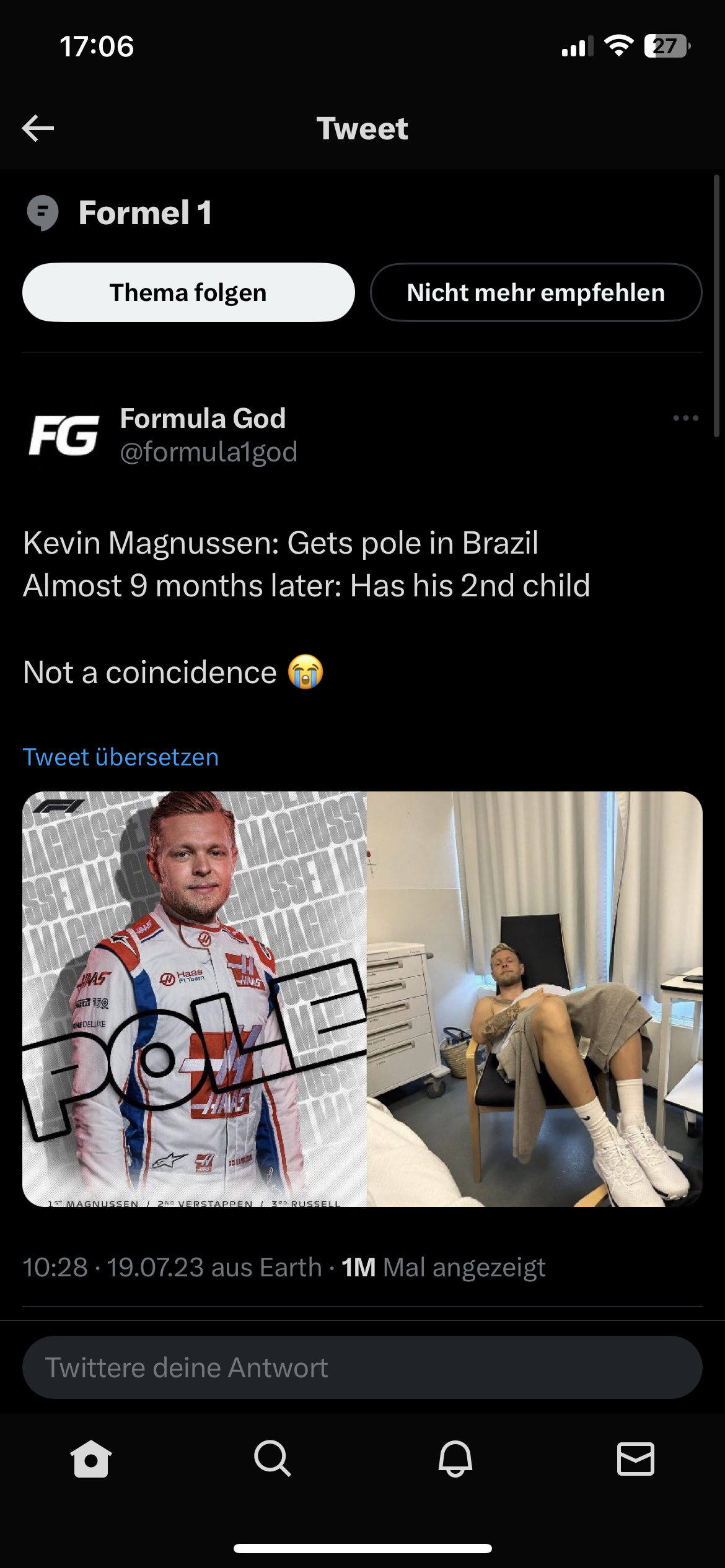Tap the Formel 1 topic icon

pyautogui.click(x=43, y=212)
